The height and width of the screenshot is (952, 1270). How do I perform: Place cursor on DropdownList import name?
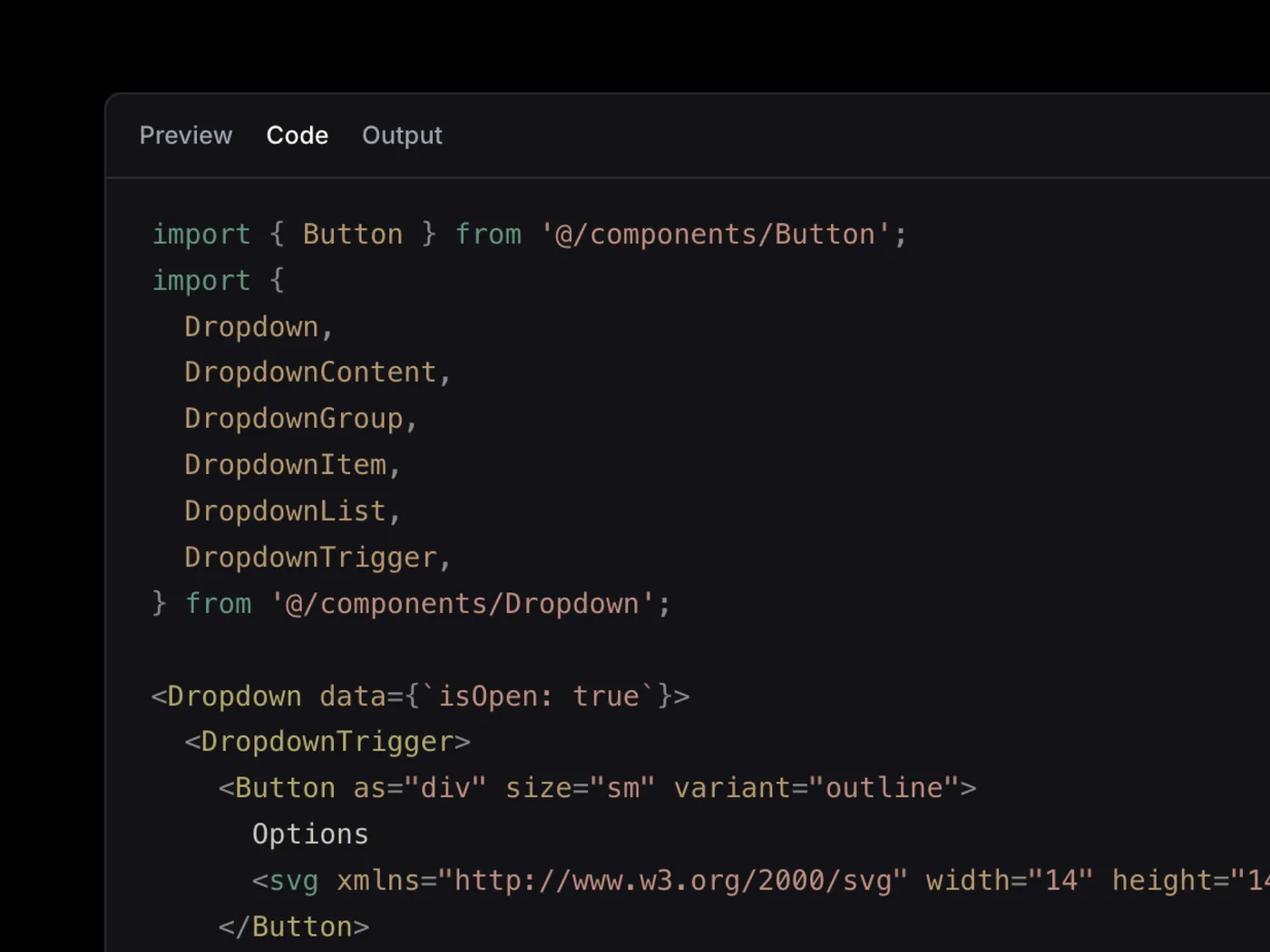click(285, 511)
